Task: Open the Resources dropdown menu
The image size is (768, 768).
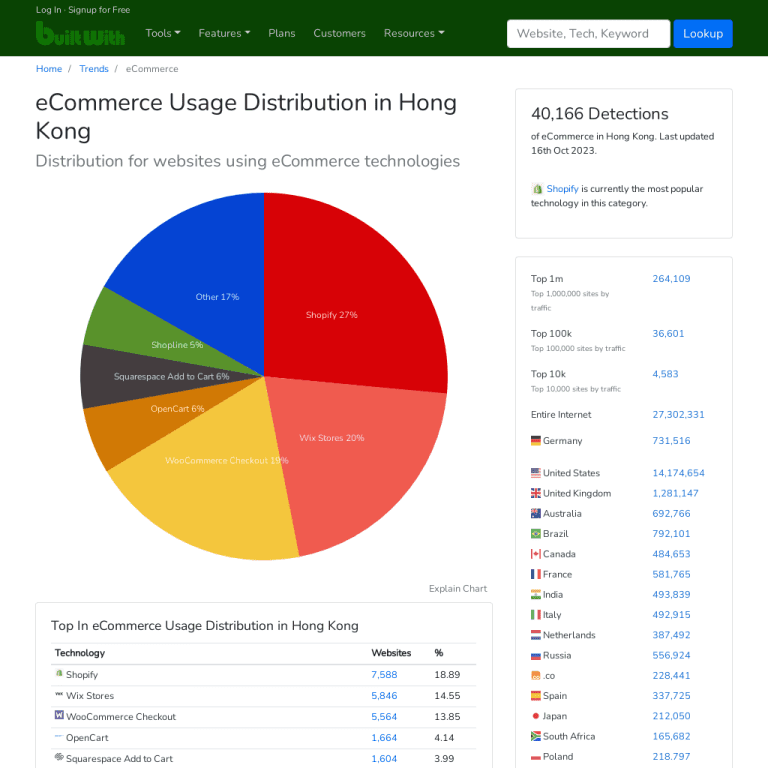Action: coord(414,33)
